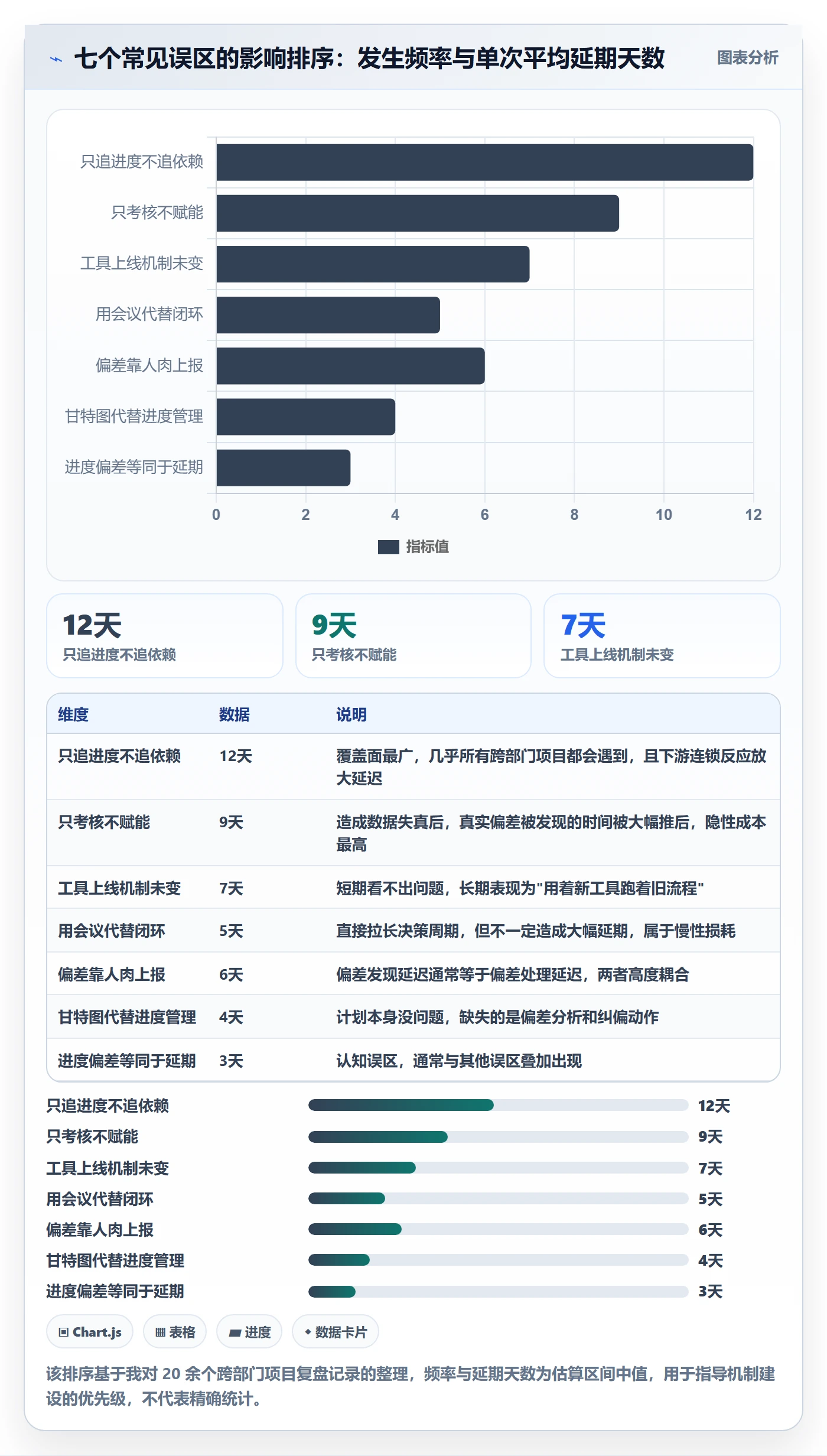
Task: Click the 只考核不赋能 progress bar
Action: pyautogui.click(x=499, y=1136)
